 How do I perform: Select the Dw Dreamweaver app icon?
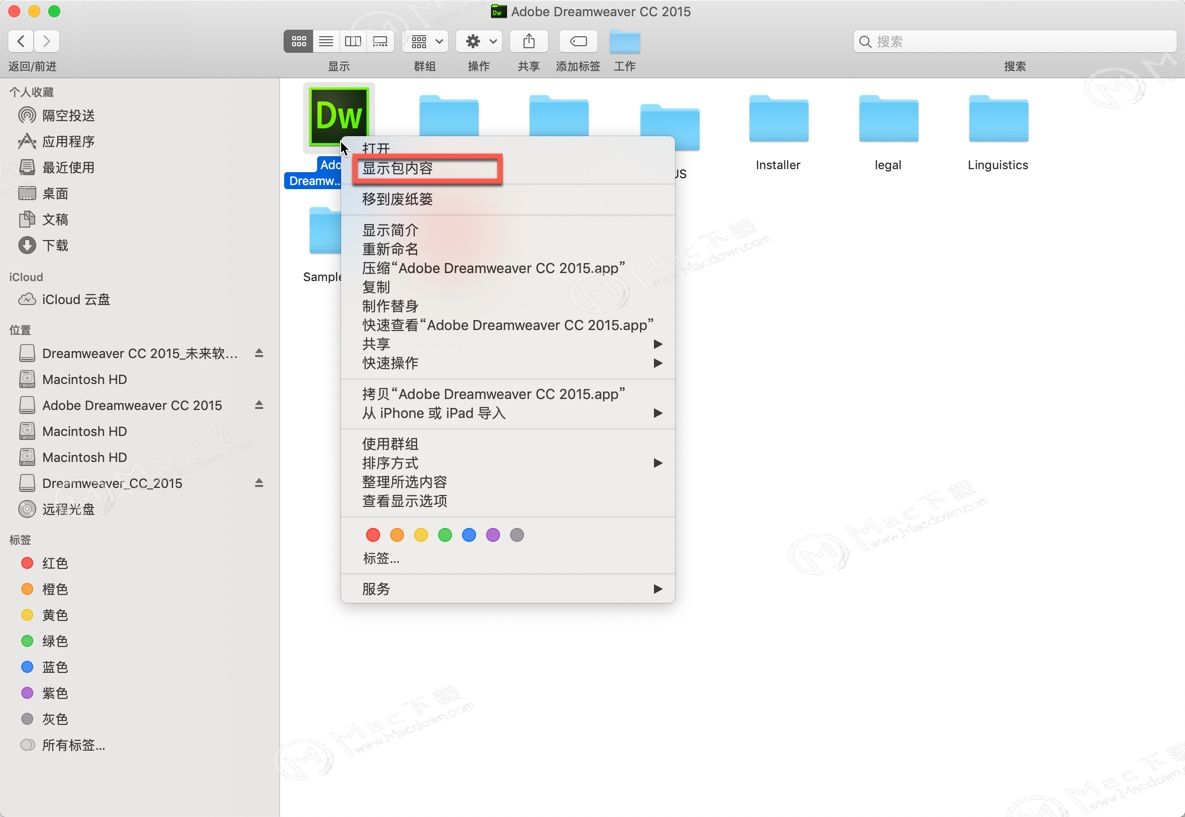339,116
